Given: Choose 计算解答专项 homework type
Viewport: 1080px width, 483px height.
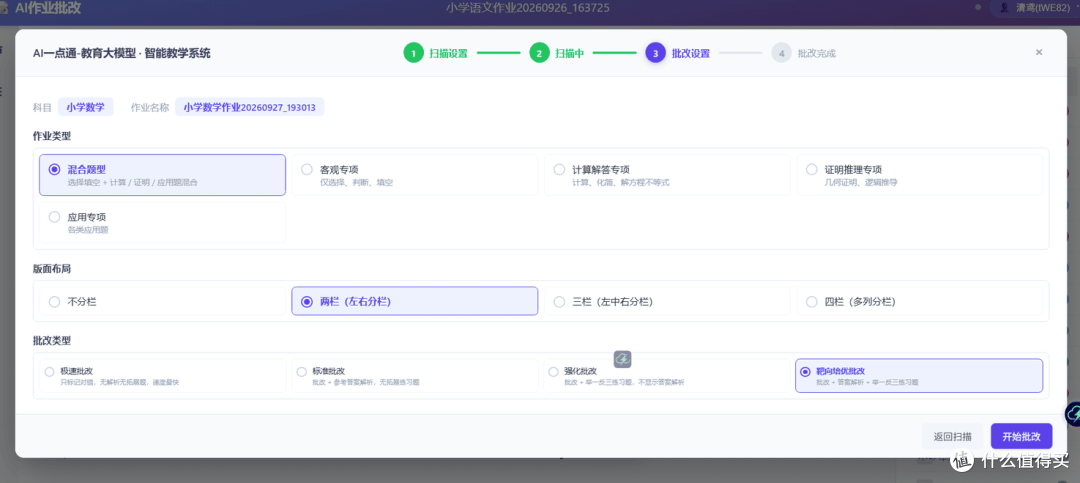Looking at the screenshot, I should pyautogui.click(x=667, y=175).
